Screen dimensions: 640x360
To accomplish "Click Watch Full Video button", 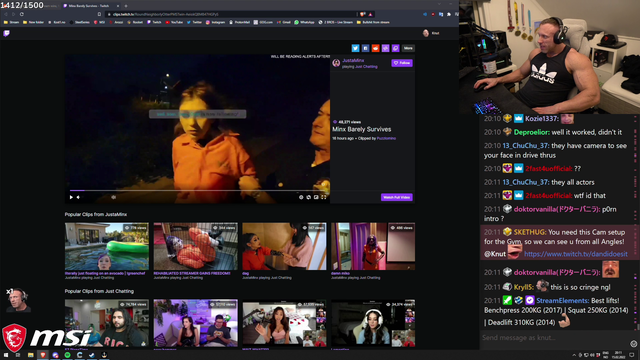I will pos(396,197).
